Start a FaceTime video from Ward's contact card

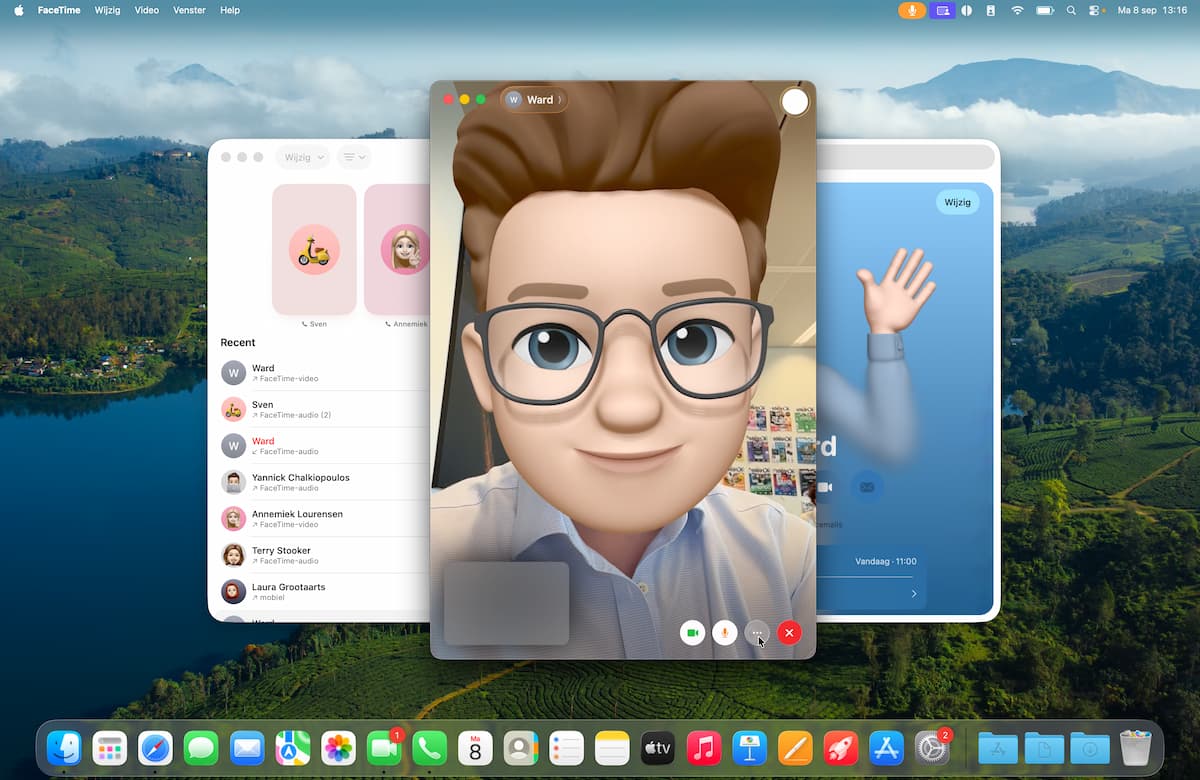825,486
